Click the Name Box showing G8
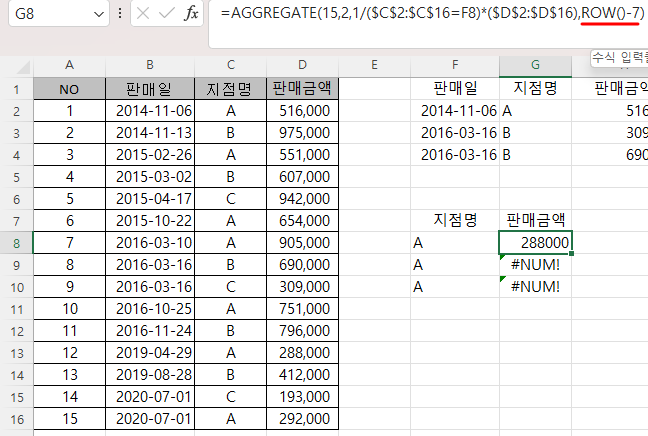The image size is (648, 436). pyautogui.click(x=59, y=14)
